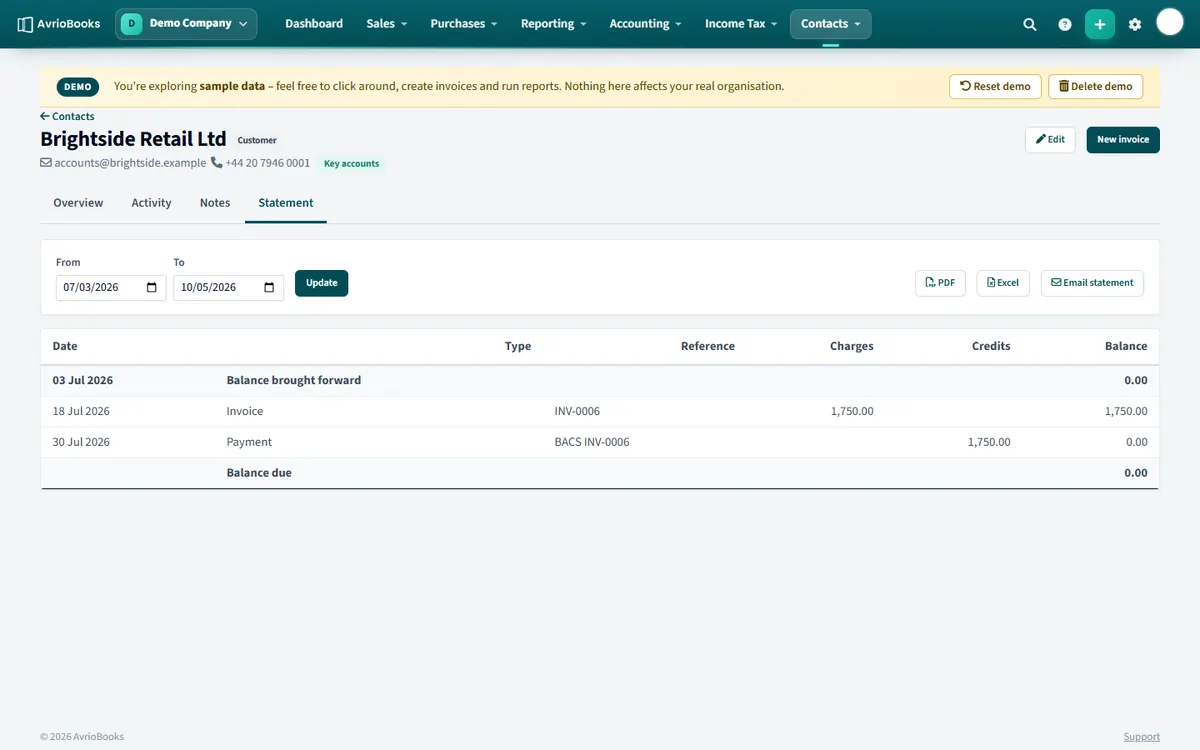
Task: Click the 30 Jul 2026 date cell
Action: point(81,442)
